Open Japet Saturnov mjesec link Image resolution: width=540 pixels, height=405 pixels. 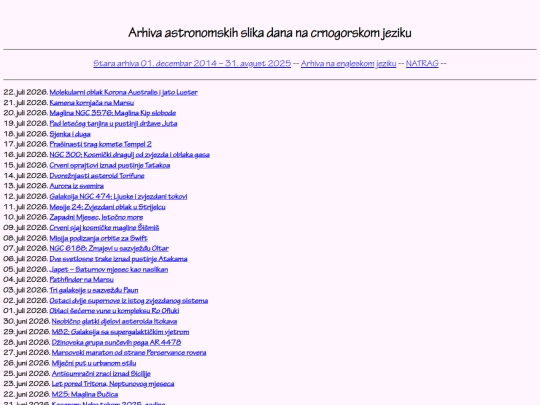(x=109, y=269)
